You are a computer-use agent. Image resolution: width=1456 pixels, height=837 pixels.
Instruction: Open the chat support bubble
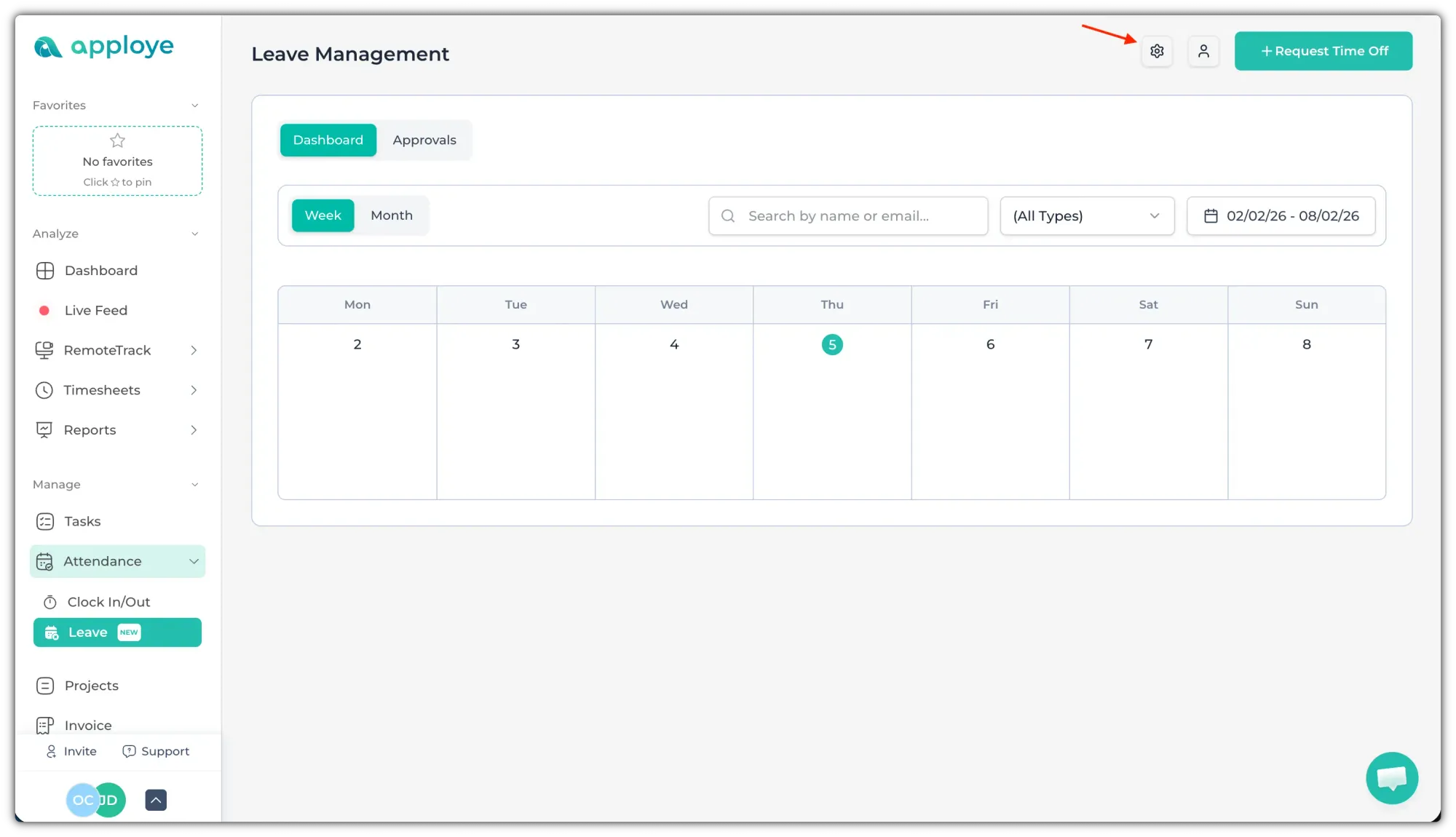1391,777
